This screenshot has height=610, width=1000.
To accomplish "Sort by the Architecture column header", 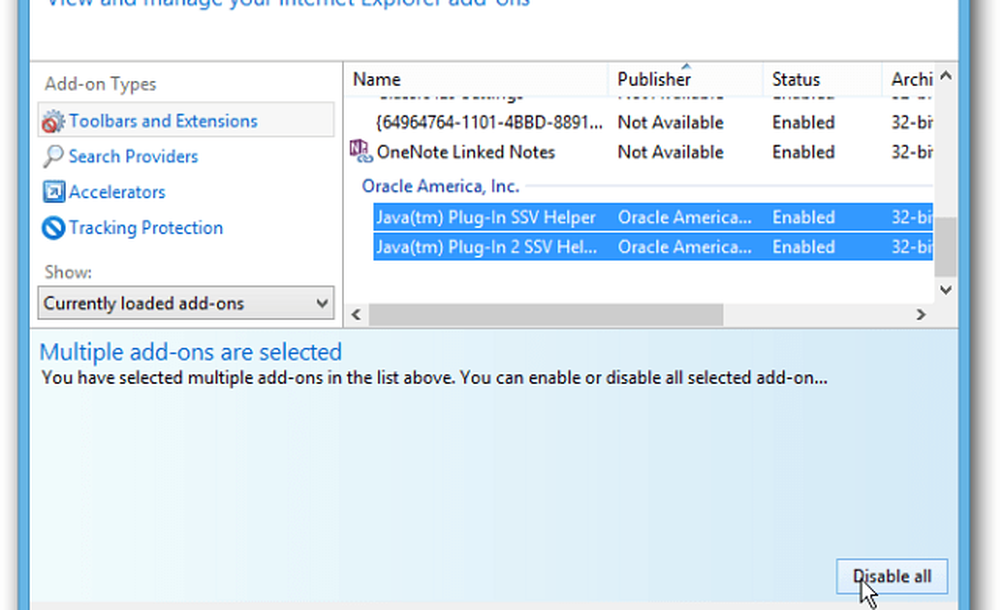I will (908, 79).
